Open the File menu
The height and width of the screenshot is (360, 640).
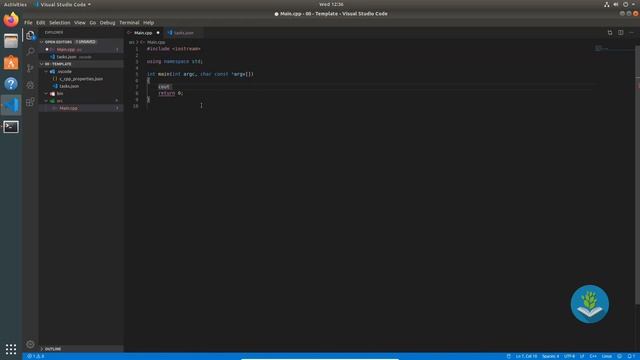click(x=28, y=23)
